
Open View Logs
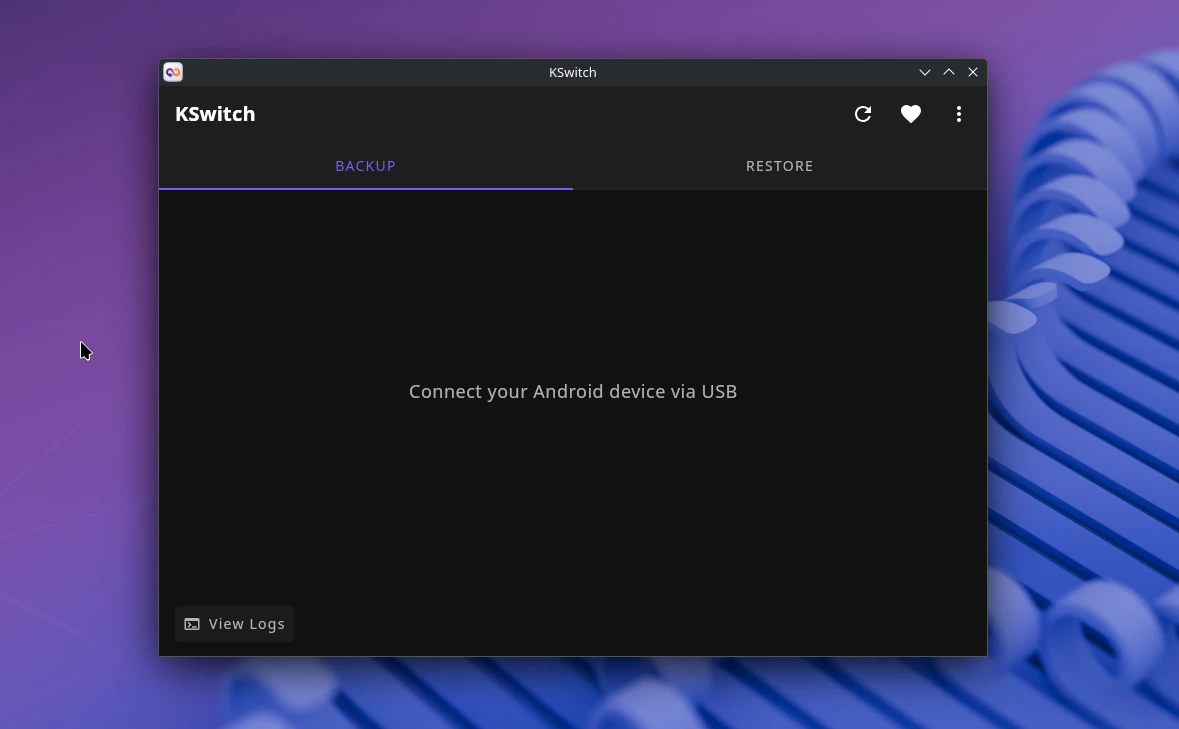pyautogui.click(x=246, y=624)
